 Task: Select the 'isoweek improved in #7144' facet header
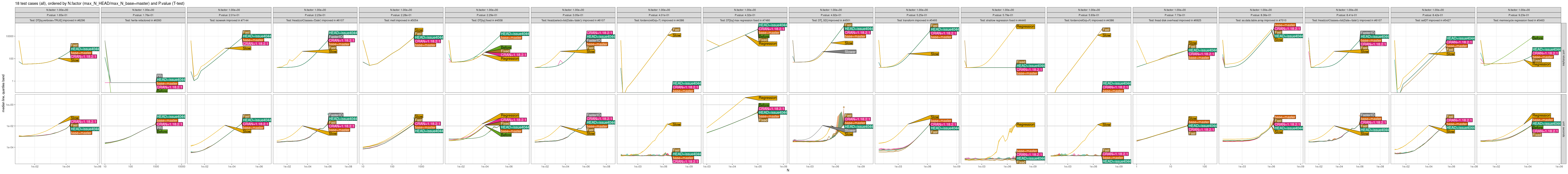click(x=230, y=20)
